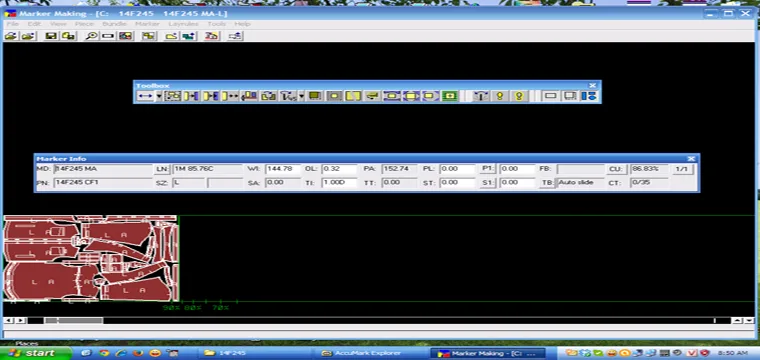Click the first yellow light-bulb Toolbox icon
The width and height of the screenshot is (760, 360).
pos(500,96)
